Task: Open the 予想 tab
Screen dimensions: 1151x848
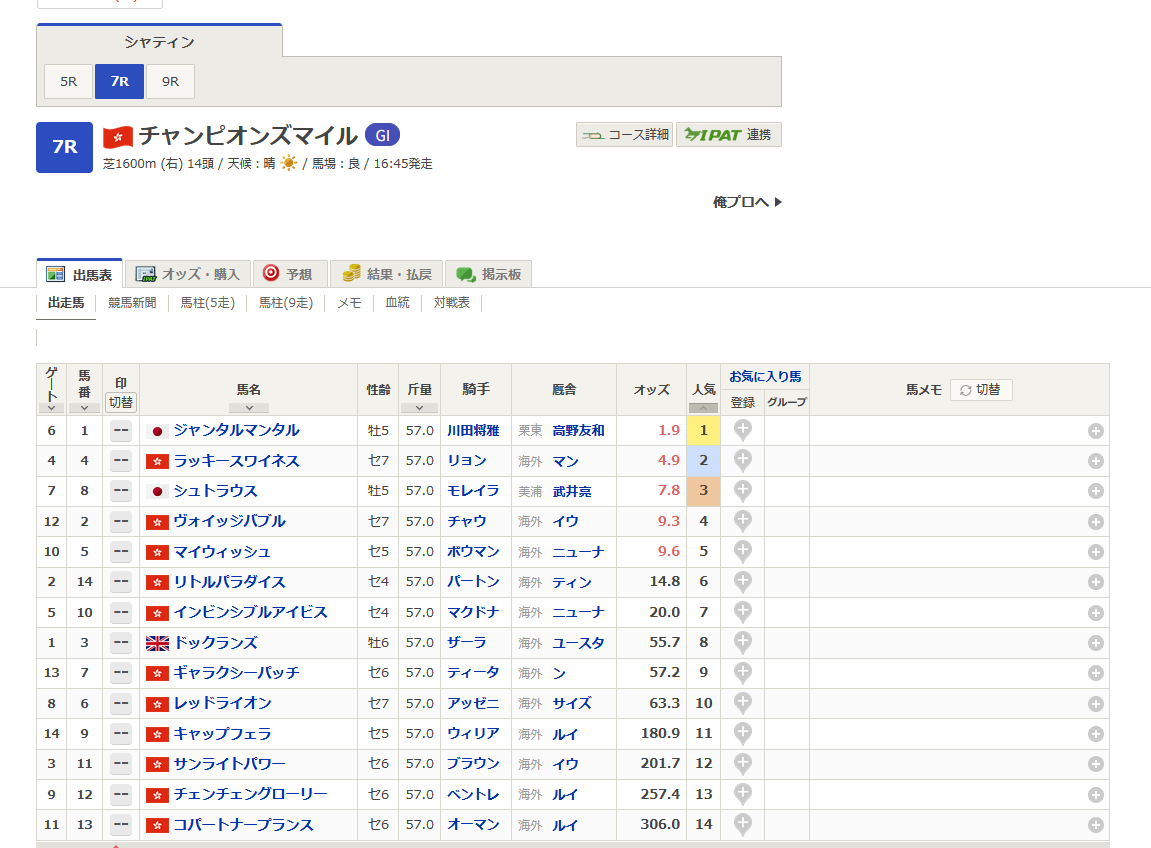Action: [x=289, y=275]
